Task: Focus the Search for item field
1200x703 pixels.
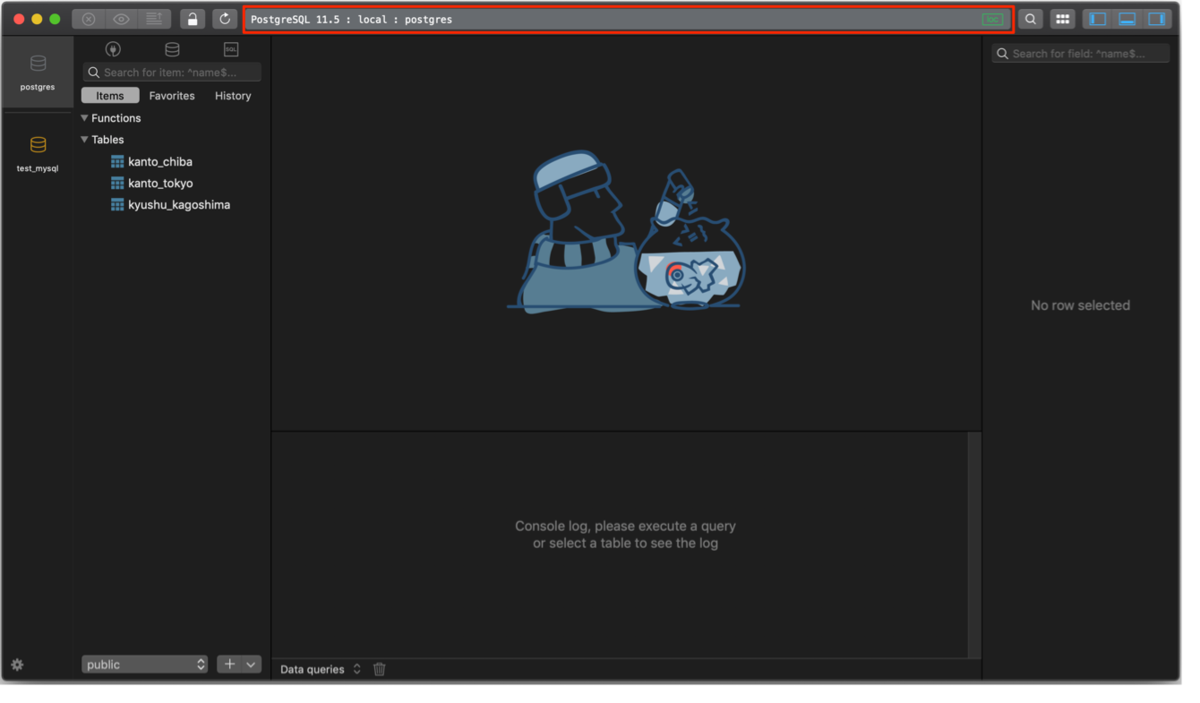Action: click(172, 72)
